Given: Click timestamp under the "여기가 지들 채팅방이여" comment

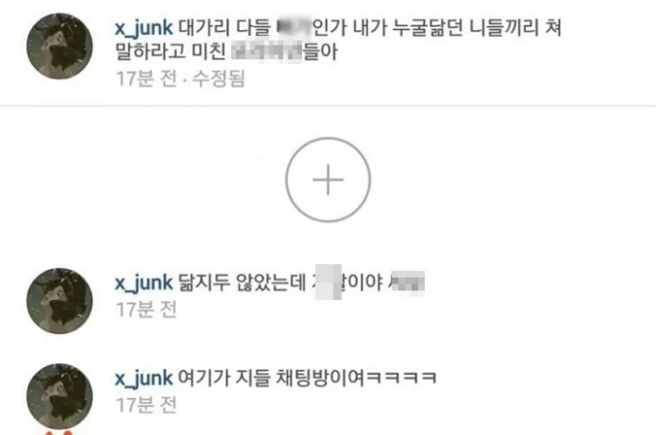Looking at the screenshot, I should point(146,405).
